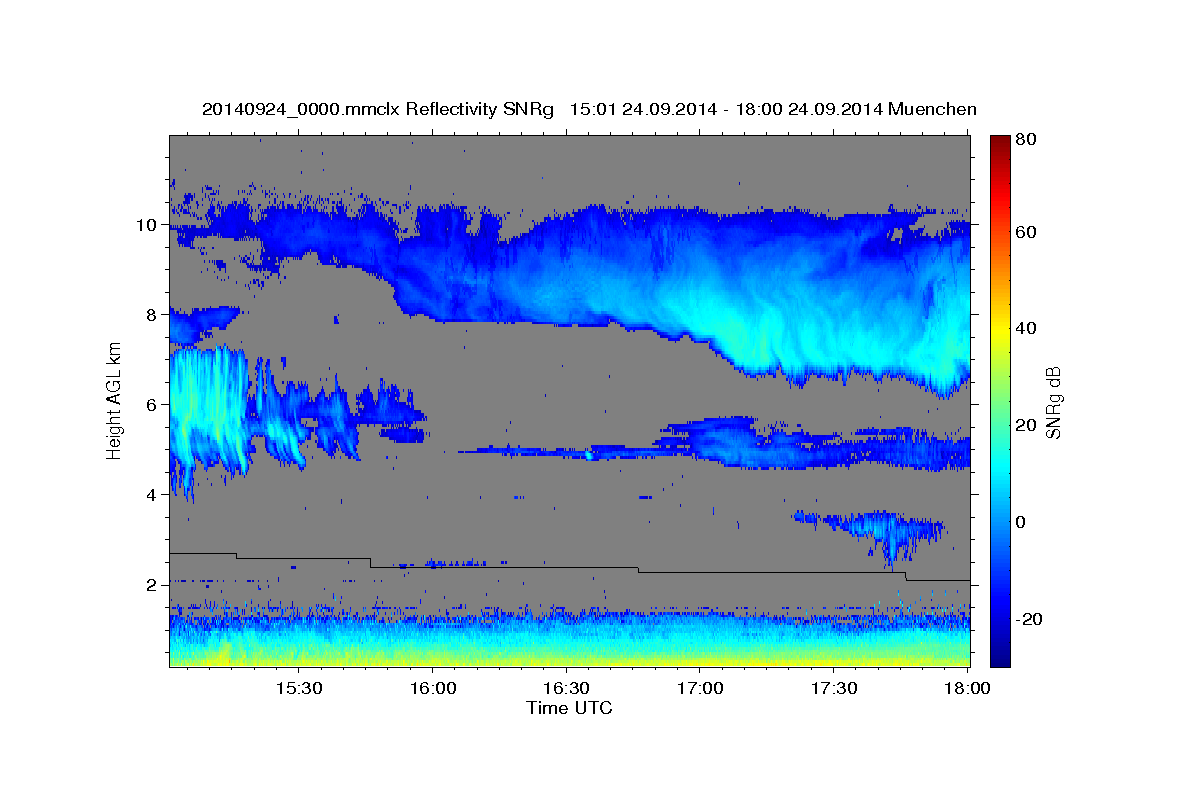
Task: Click the 16:00 time tick label
Action: point(432,689)
